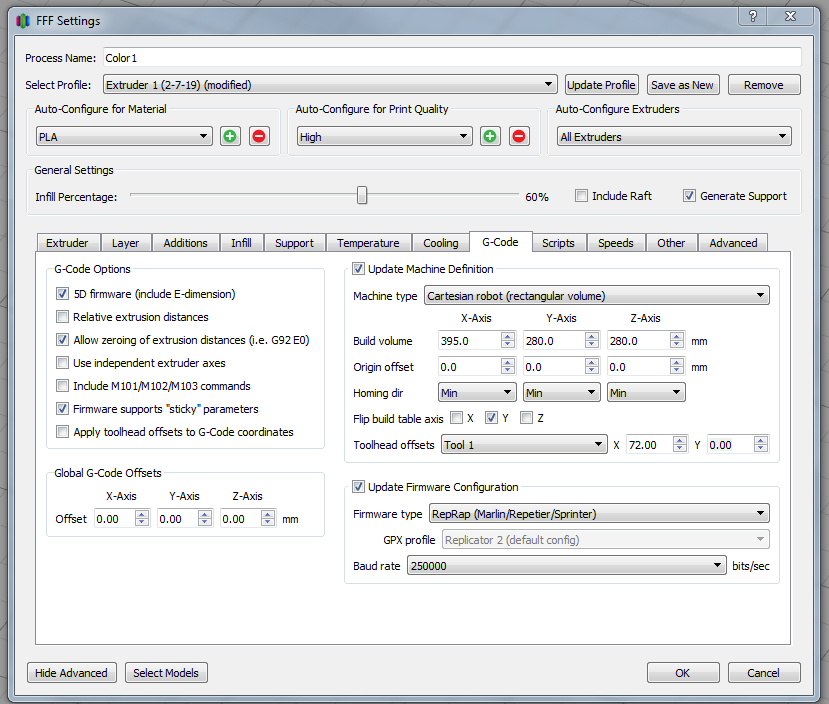Click the Process Name input field
The width and height of the screenshot is (829, 704).
tap(452, 58)
